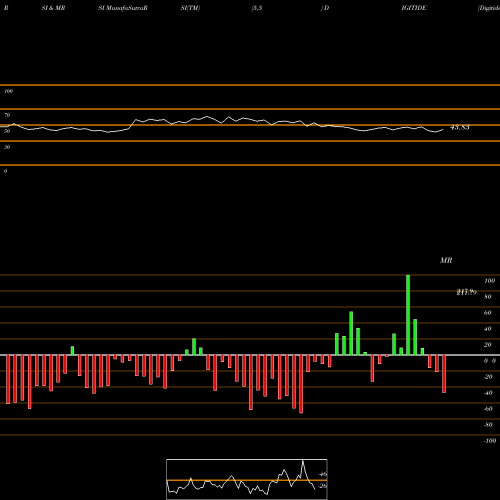Click the RSI value label 43.33
This screenshot has width=500, height=500.
(460, 127)
